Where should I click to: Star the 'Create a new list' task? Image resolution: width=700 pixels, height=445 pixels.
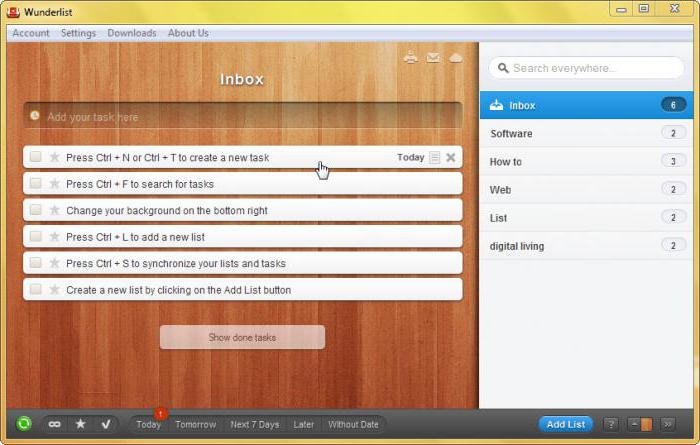pos(54,289)
